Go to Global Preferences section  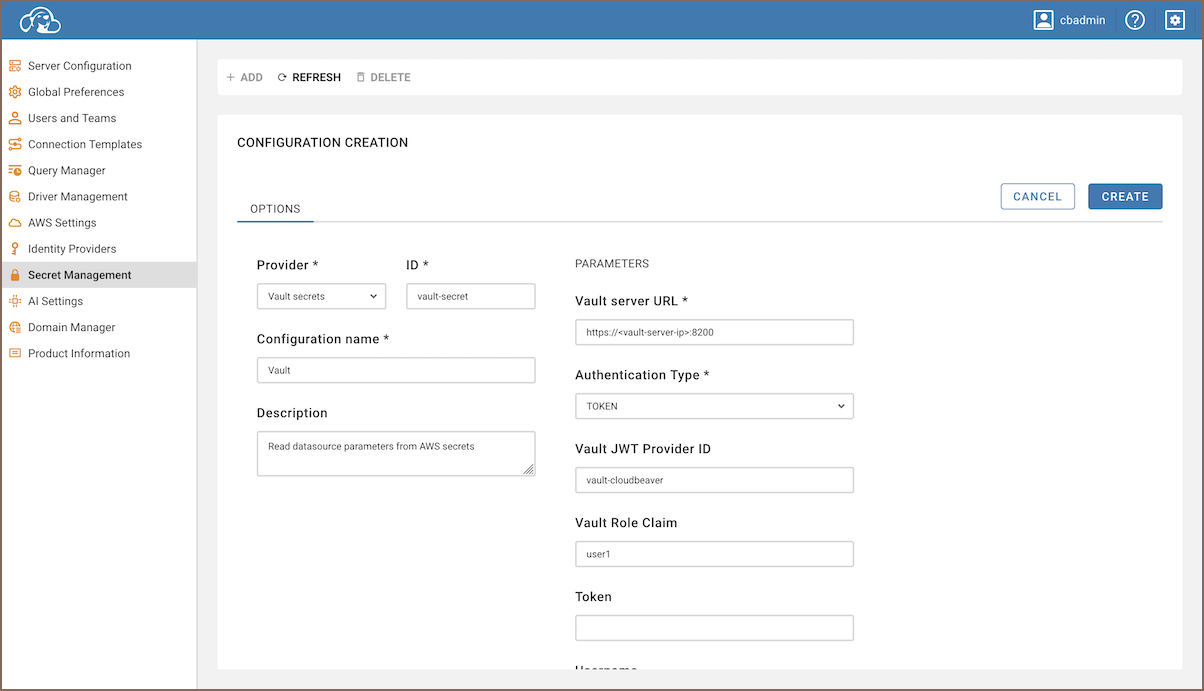[76, 92]
